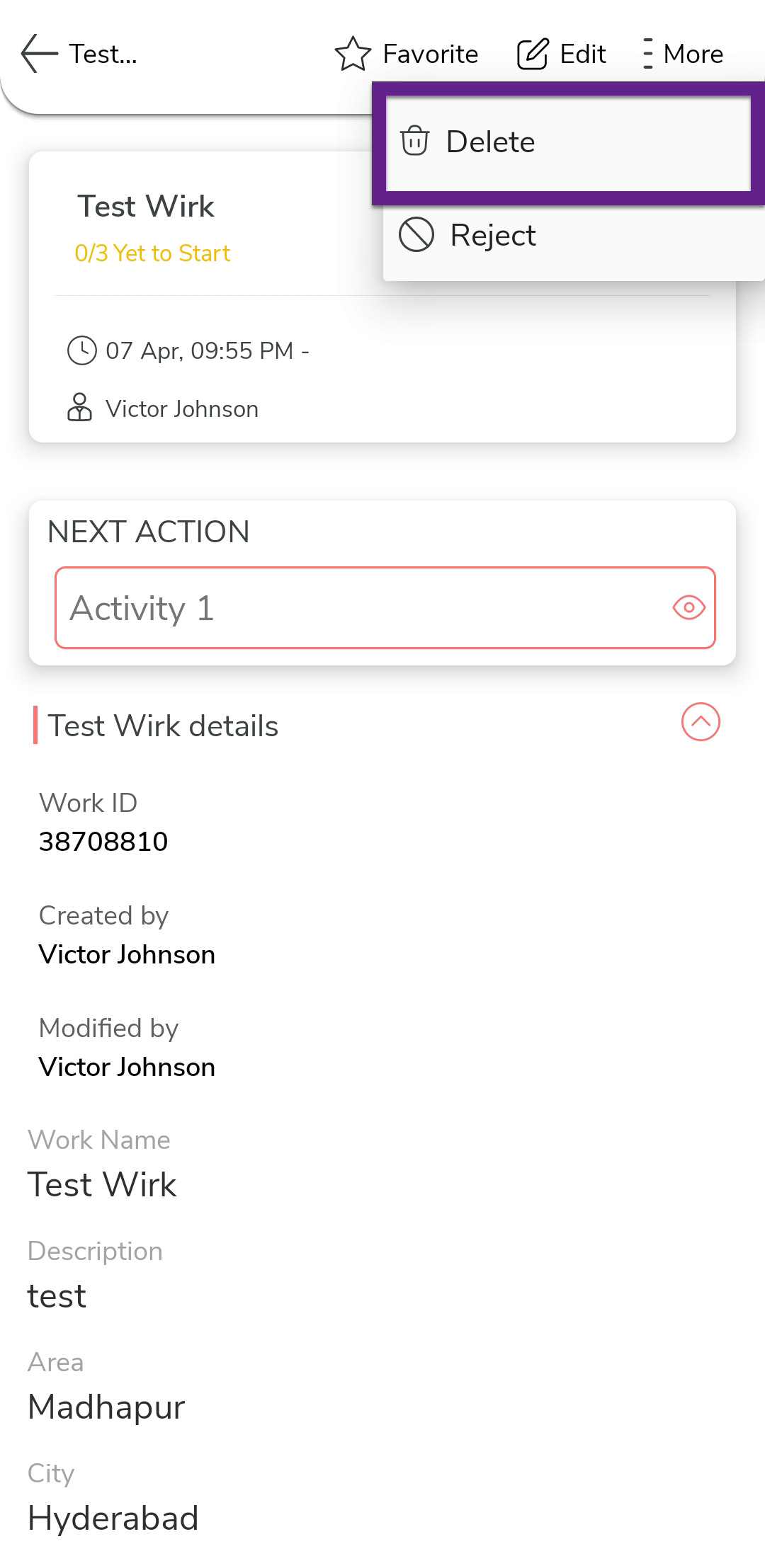Click the Test Wirk details heading
Image resolution: width=765 pixels, height=1568 pixels.
coord(163,726)
